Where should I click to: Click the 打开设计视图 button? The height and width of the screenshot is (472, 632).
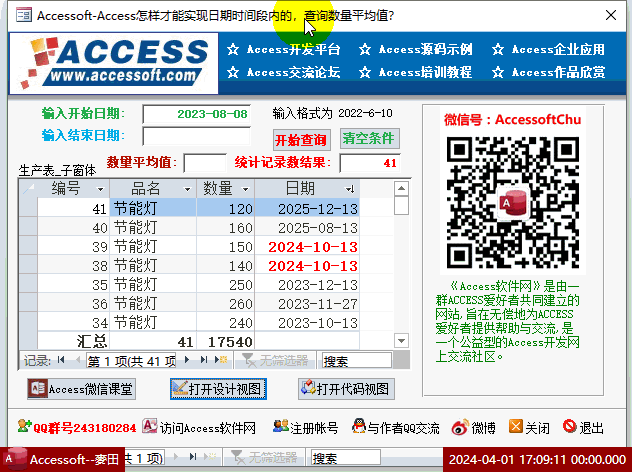218,389
